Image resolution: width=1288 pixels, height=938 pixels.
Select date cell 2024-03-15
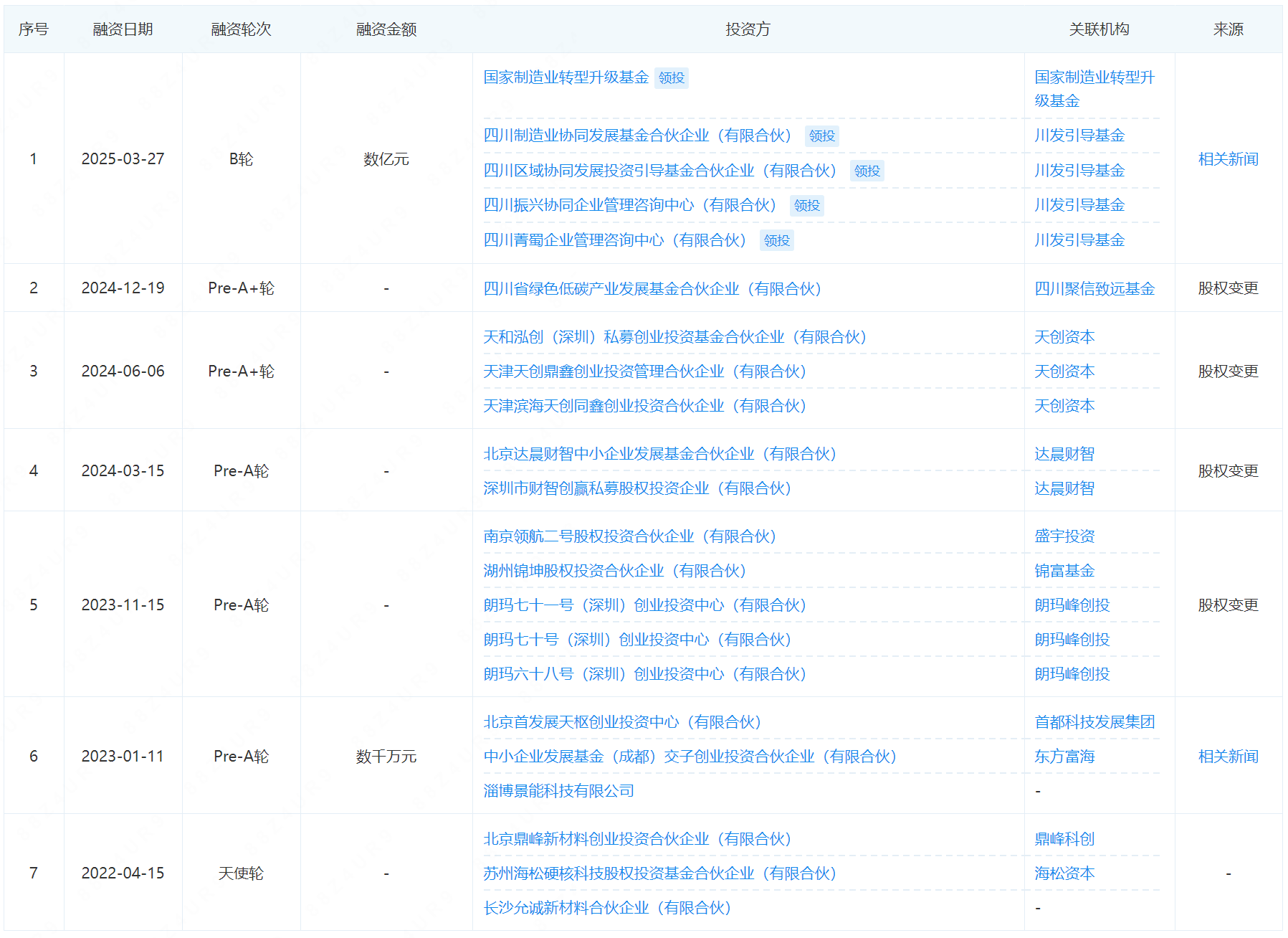(x=123, y=471)
